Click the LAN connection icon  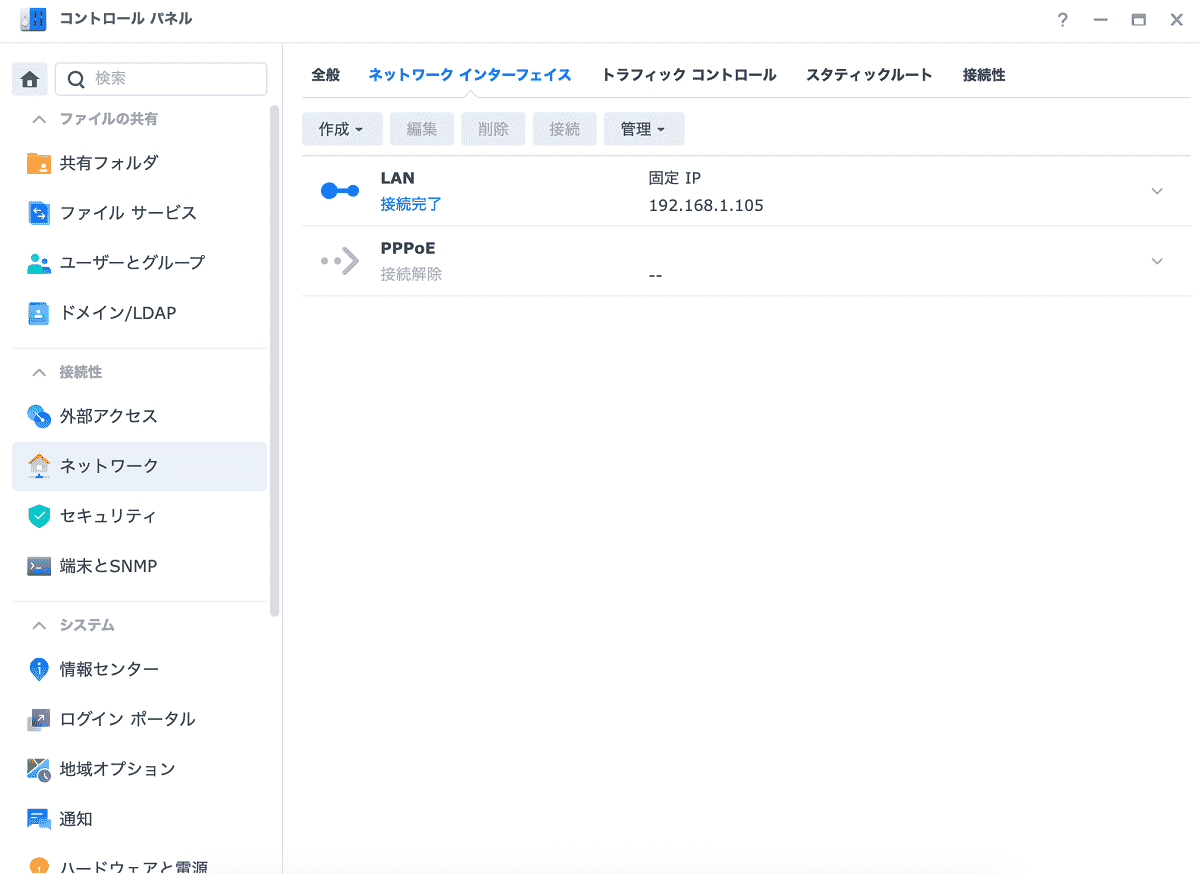(340, 191)
